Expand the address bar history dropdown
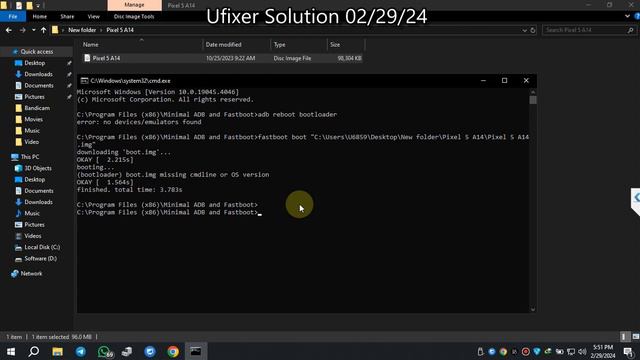Viewport: 640px width, 360px height. pyautogui.click(x=524, y=30)
